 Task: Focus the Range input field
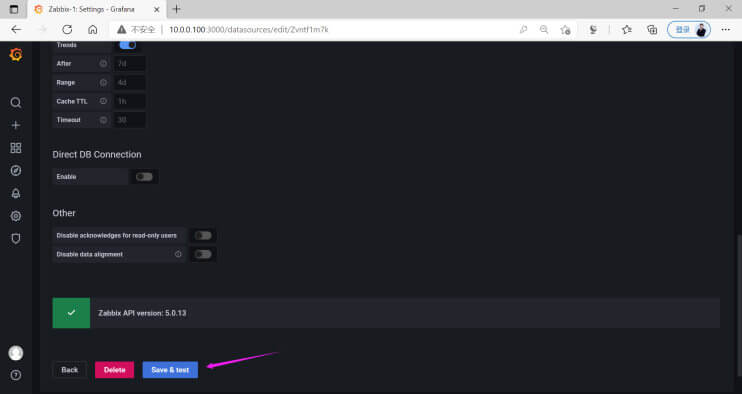point(129,82)
